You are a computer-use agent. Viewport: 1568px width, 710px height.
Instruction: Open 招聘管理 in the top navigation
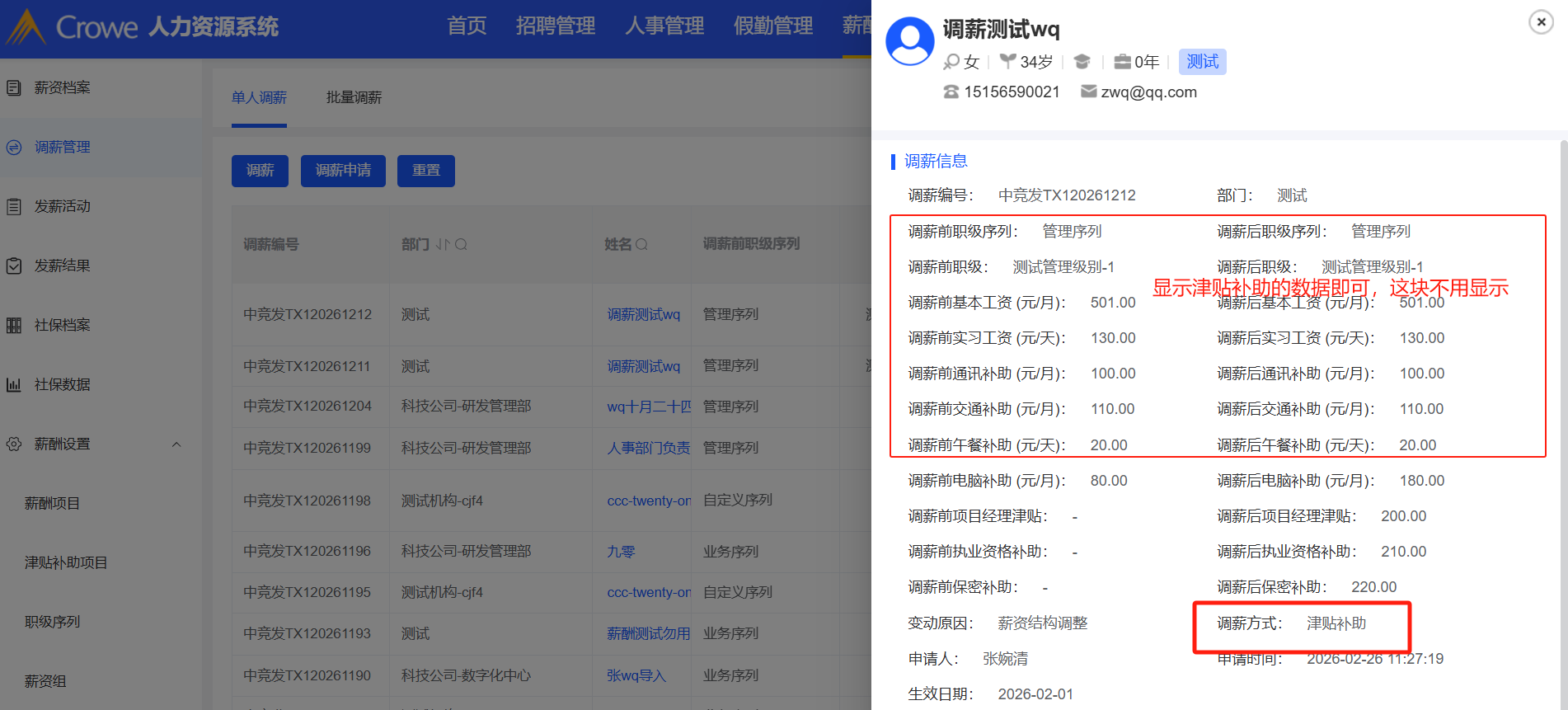coord(555,26)
